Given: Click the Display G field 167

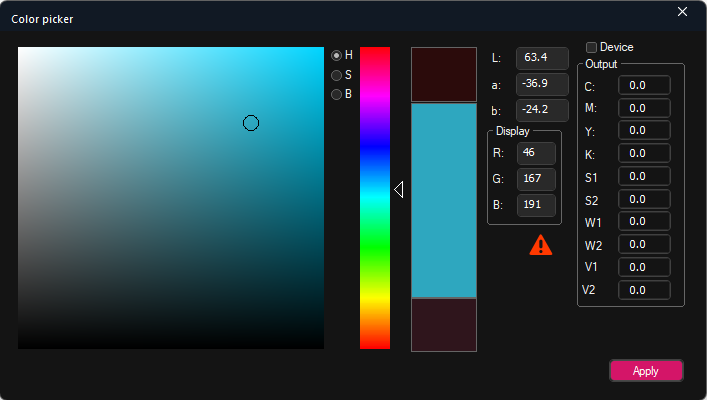Looking at the screenshot, I should coord(536,179).
